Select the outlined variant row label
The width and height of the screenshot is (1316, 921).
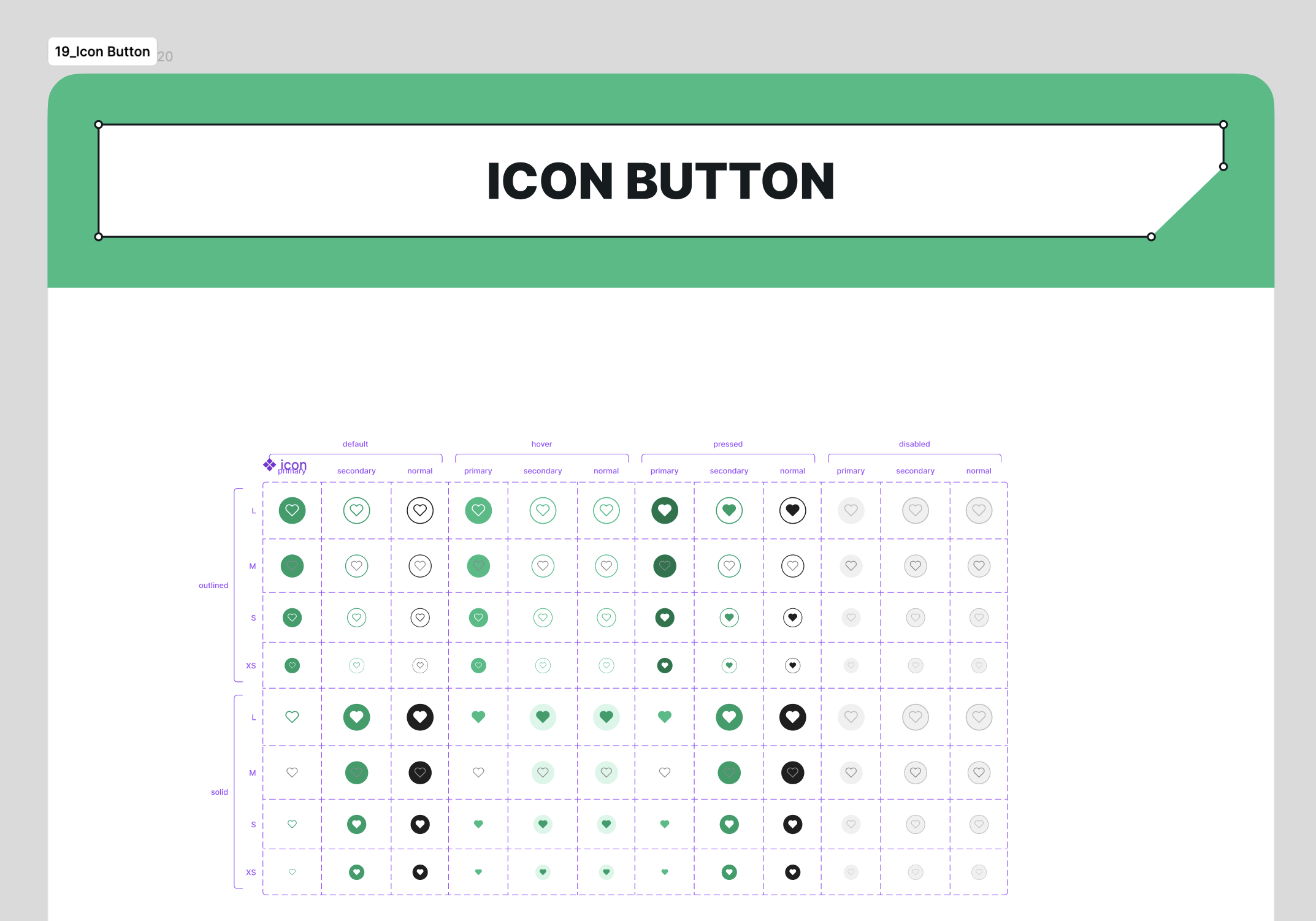tap(213, 586)
